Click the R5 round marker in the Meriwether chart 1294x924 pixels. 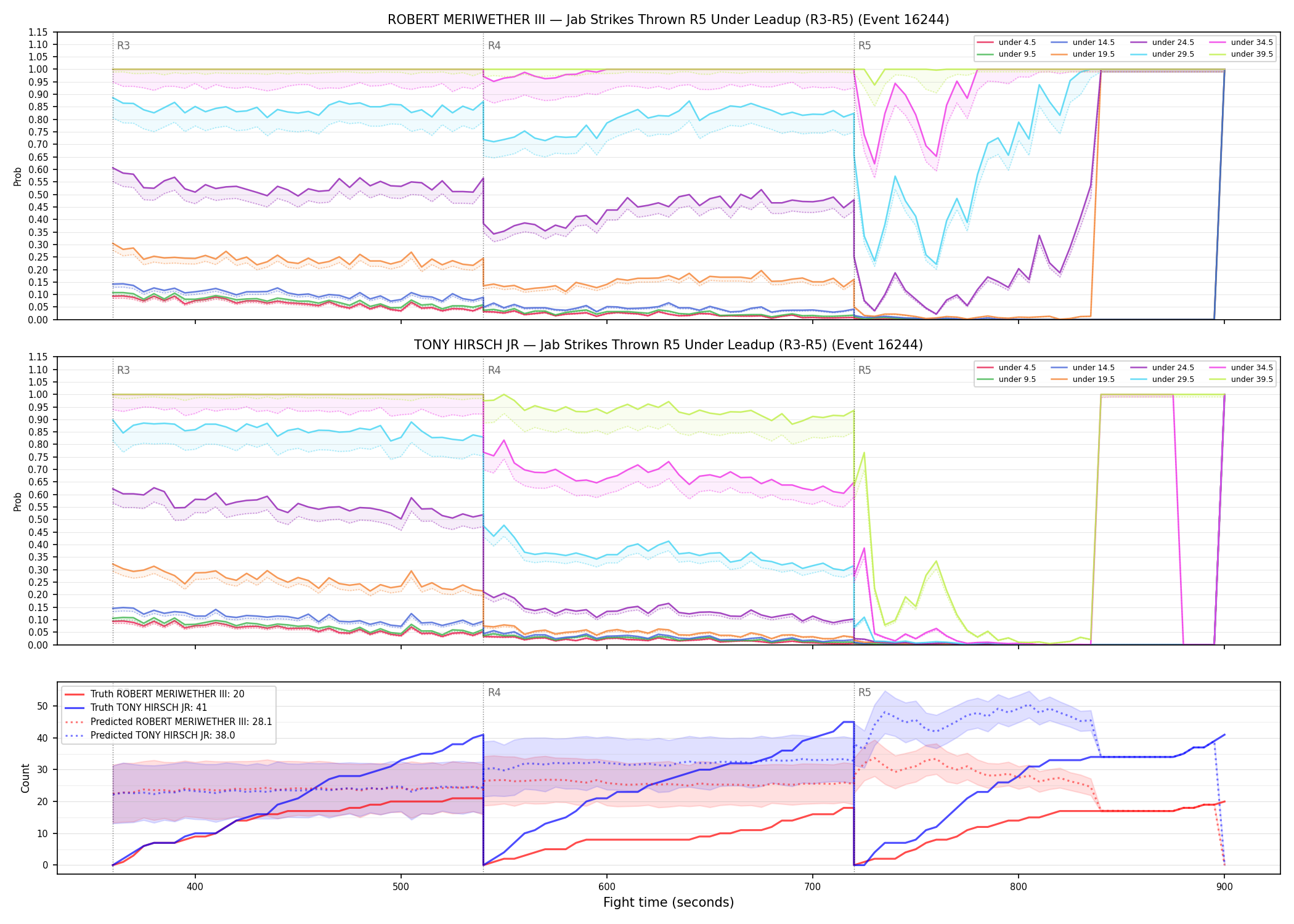[865, 46]
